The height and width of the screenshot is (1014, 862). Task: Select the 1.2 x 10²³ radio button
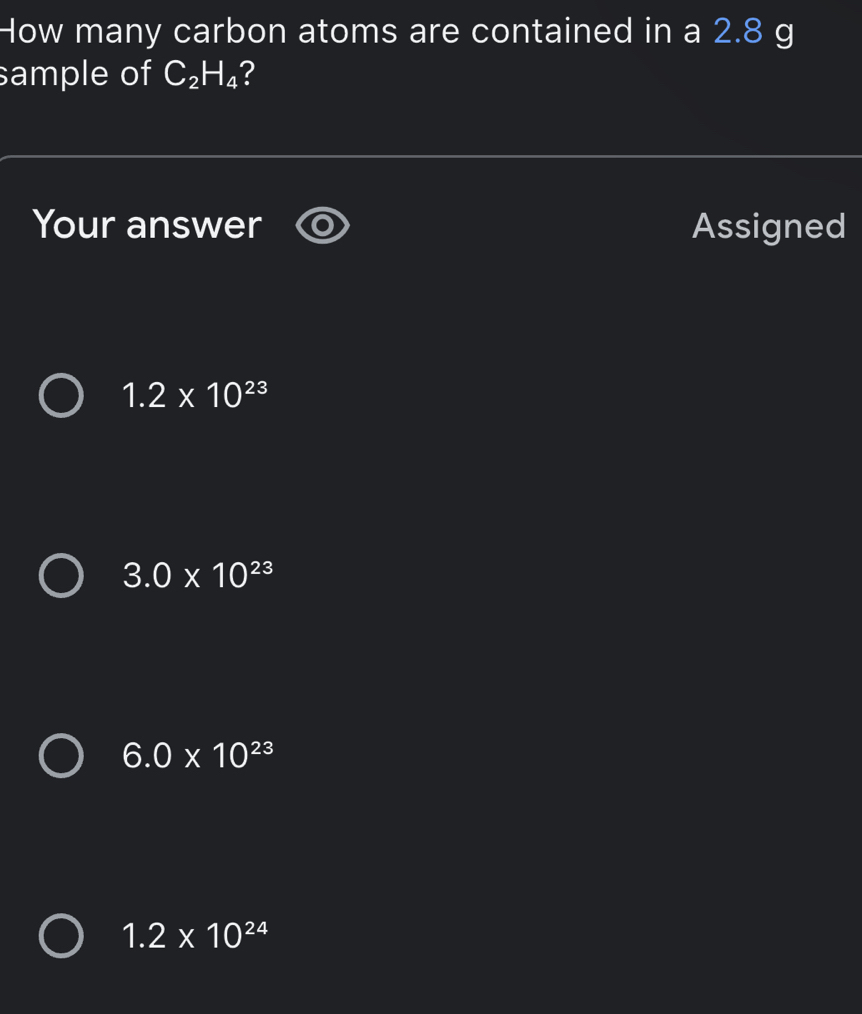click(x=61, y=395)
